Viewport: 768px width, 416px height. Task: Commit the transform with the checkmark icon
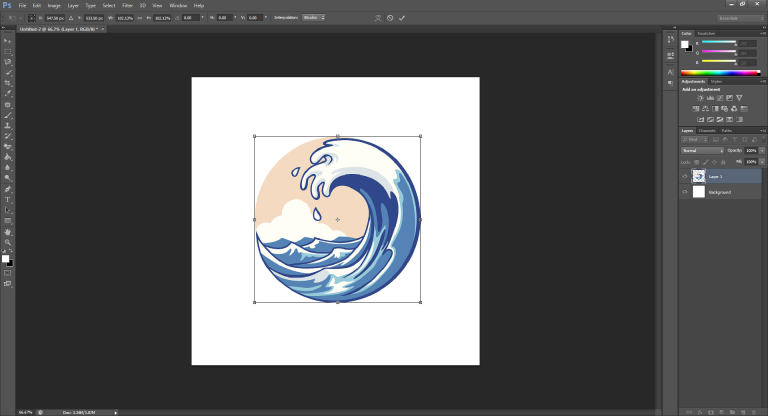(402, 18)
